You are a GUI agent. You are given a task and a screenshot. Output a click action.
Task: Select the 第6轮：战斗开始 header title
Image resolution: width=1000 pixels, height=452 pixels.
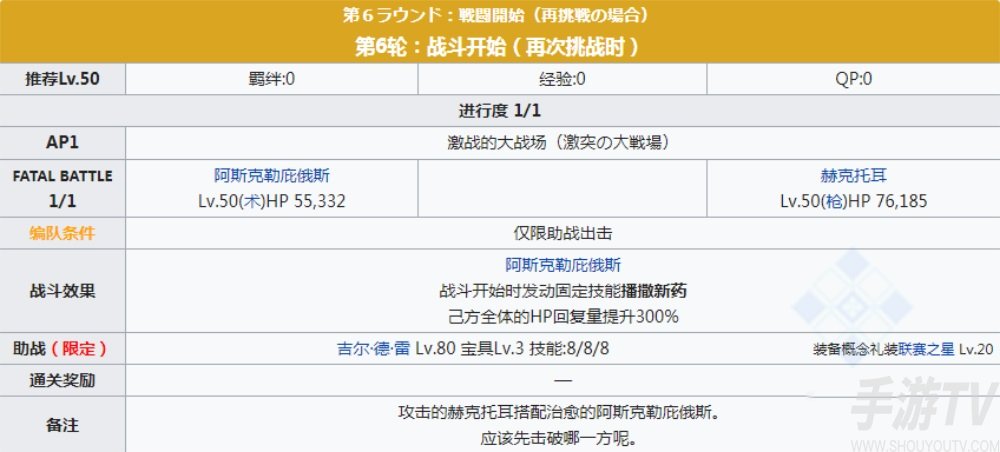pos(496,47)
